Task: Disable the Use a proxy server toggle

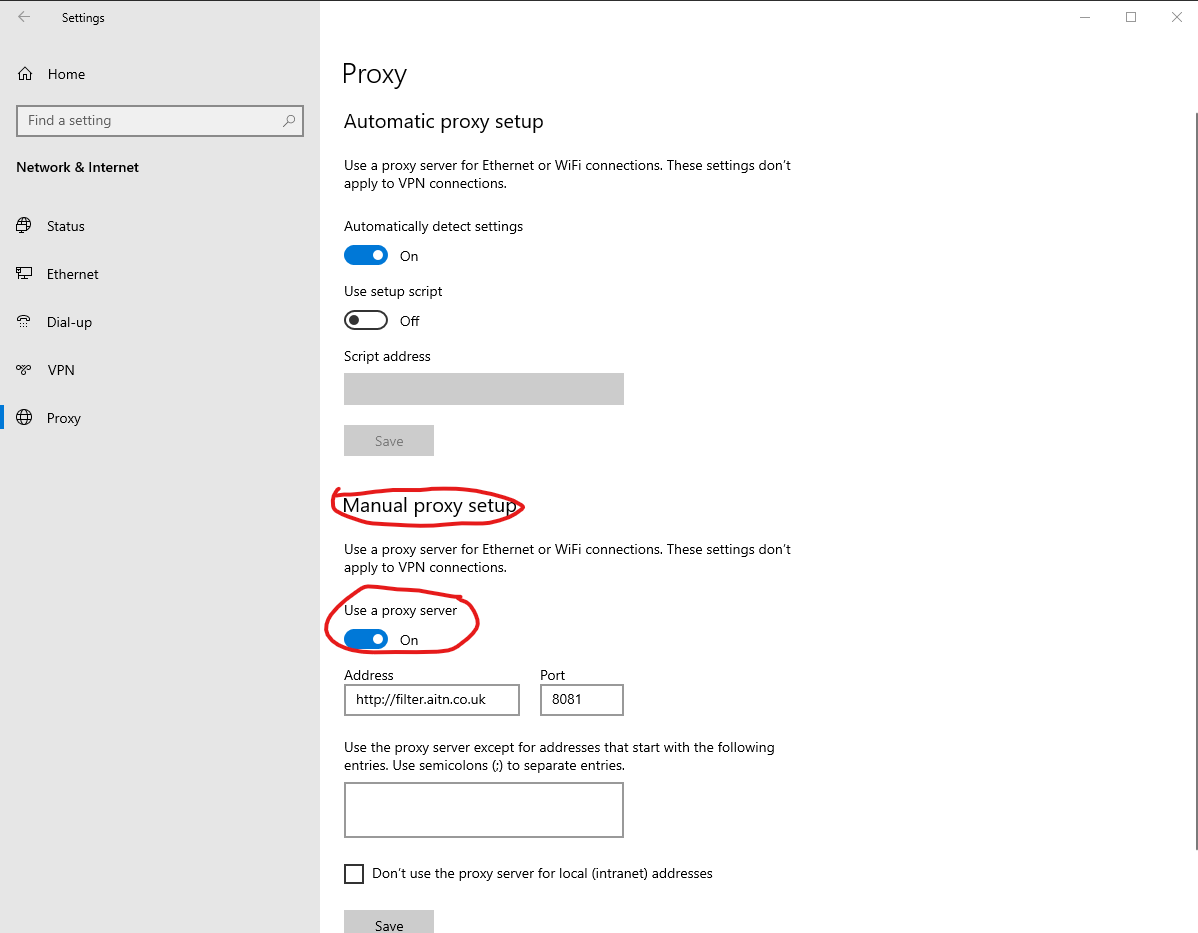Action: (366, 639)
